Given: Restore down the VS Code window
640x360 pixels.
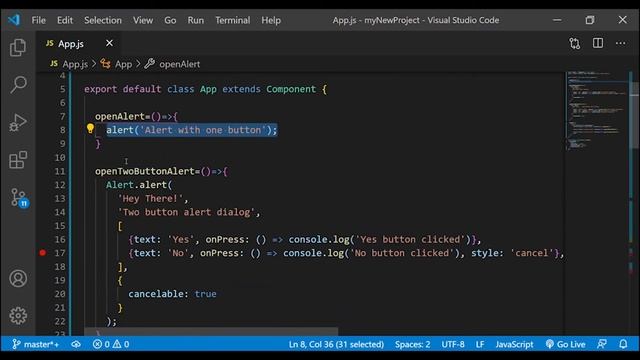Looking at the screenshot, I should 589,20.
